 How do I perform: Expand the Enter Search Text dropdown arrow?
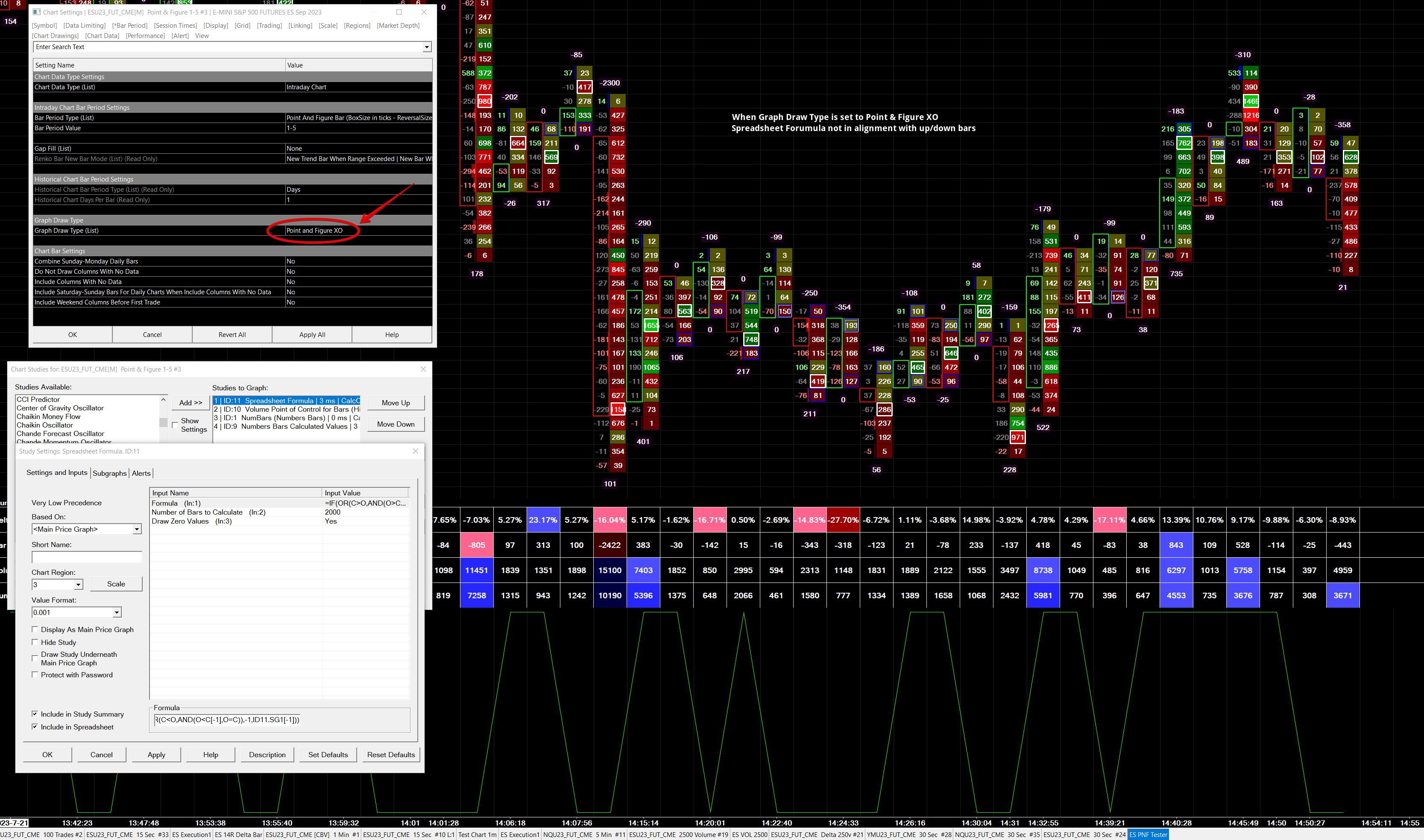pos(427,47)
